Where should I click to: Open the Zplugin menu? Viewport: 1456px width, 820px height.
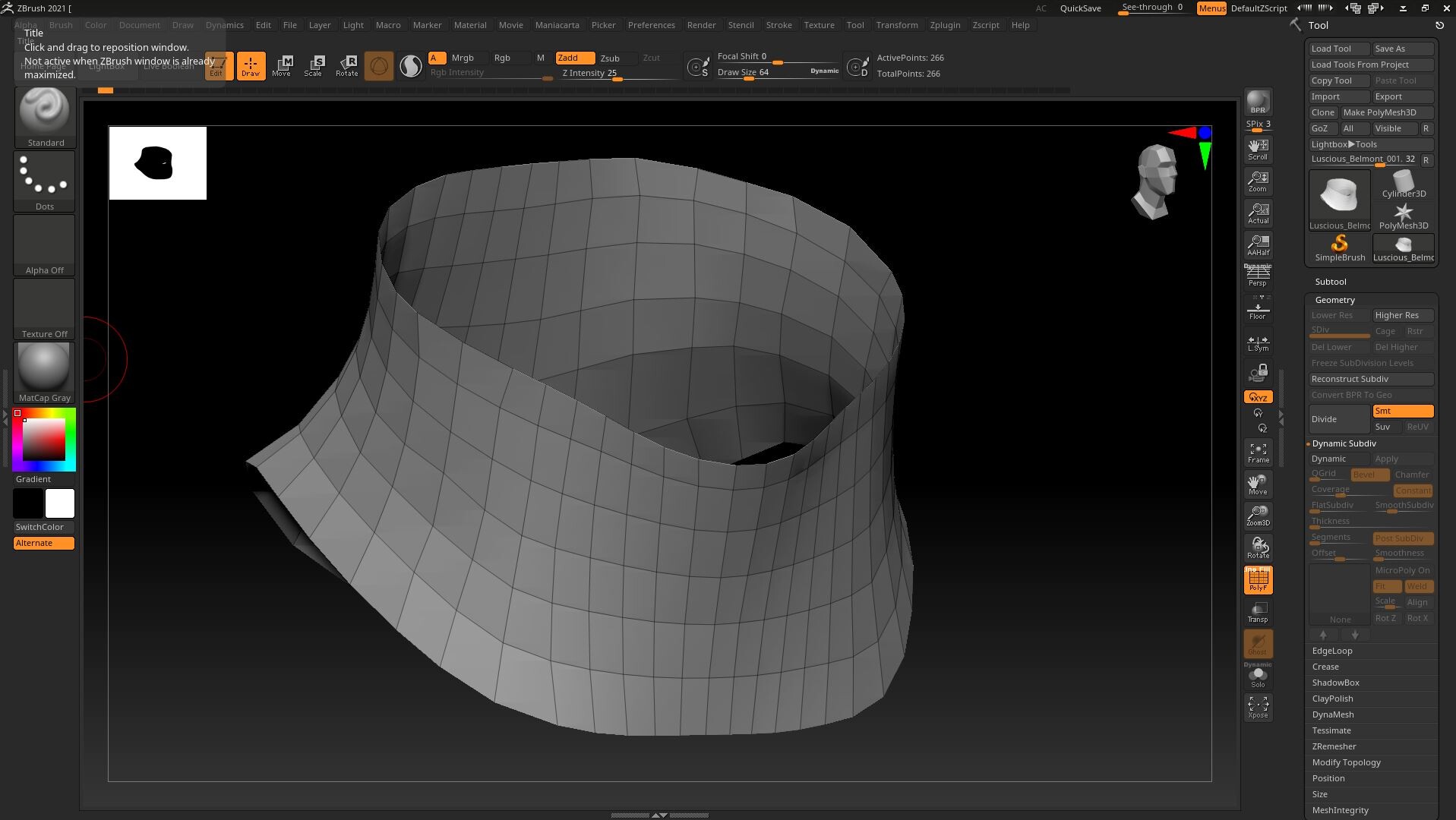(x=945, y=25)
